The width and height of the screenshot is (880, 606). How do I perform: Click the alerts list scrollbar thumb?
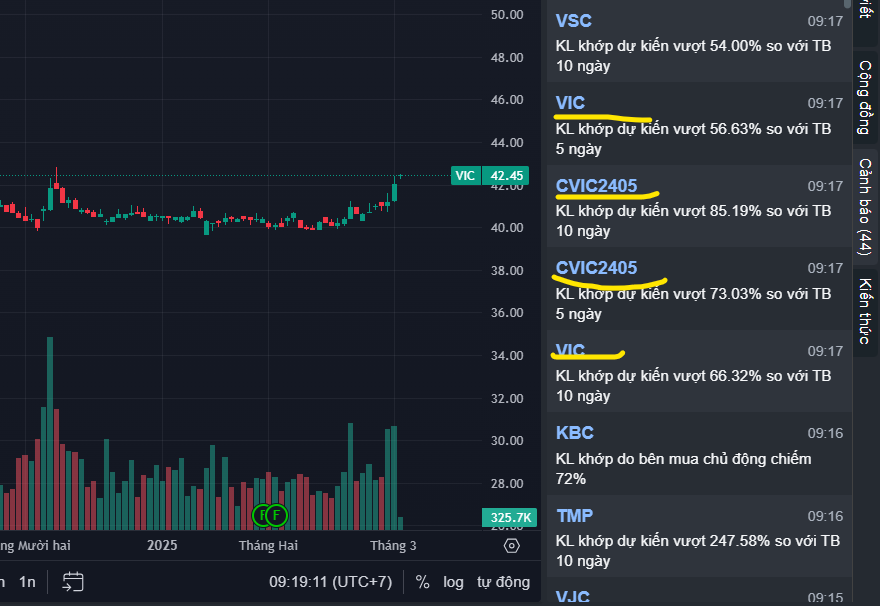(x=847, y=3)
